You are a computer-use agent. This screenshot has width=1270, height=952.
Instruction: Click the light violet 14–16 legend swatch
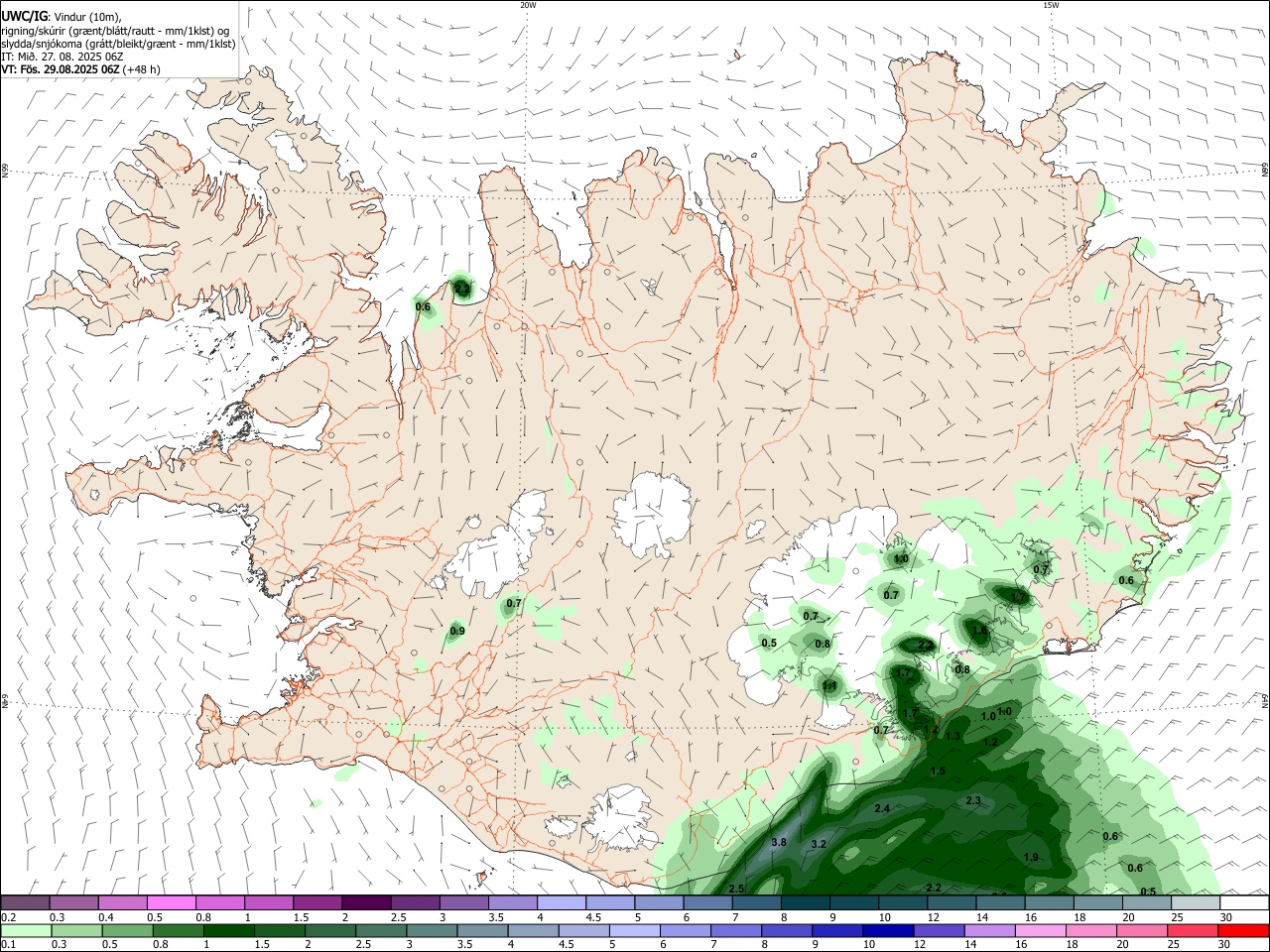(x=989, y=931)
